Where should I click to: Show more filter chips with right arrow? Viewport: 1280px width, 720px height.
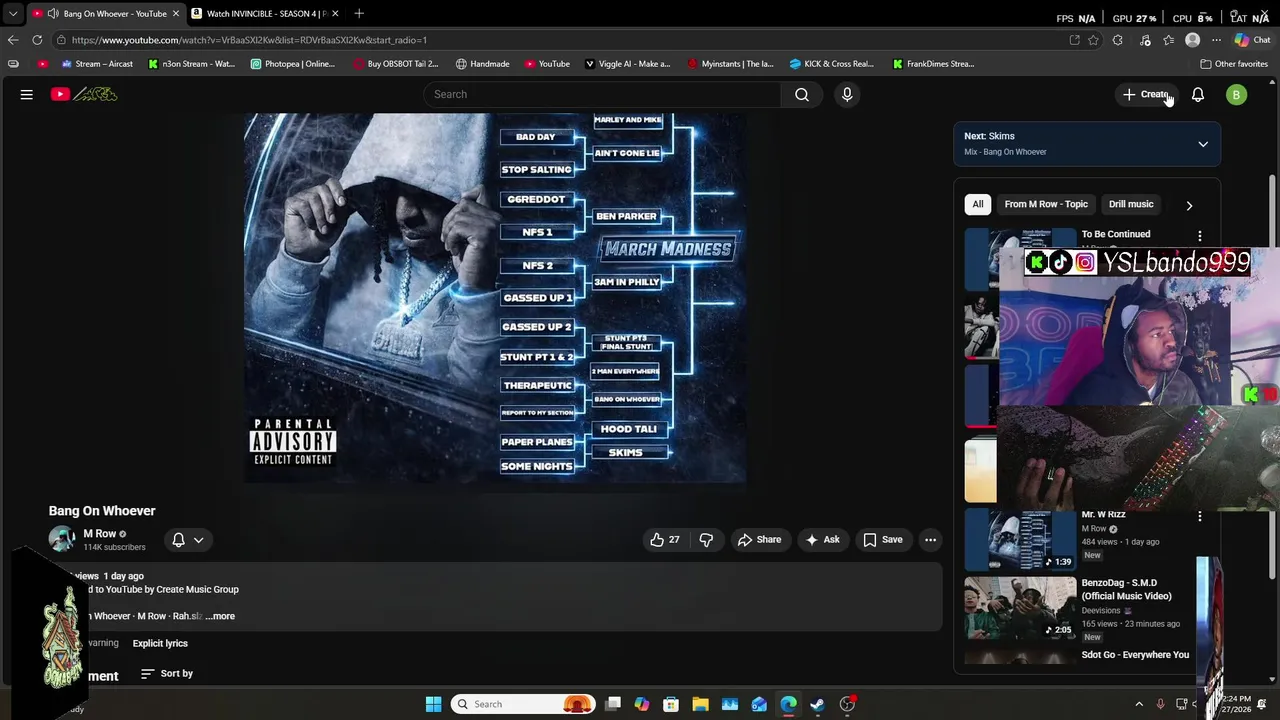click(x=1189, y=205)
